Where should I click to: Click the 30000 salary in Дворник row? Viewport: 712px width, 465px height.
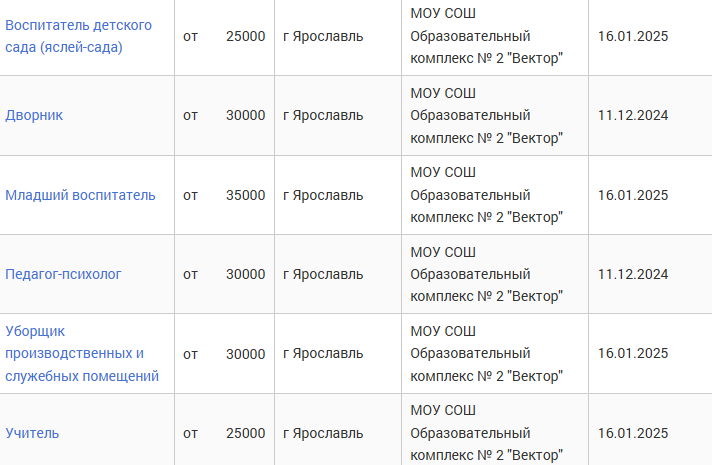click(x=246, y=115)
